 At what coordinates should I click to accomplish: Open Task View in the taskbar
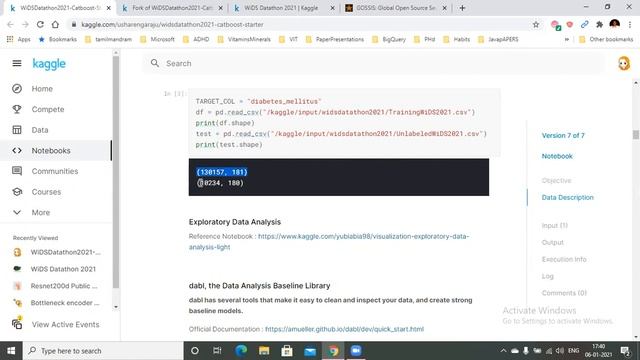[217, 351]
